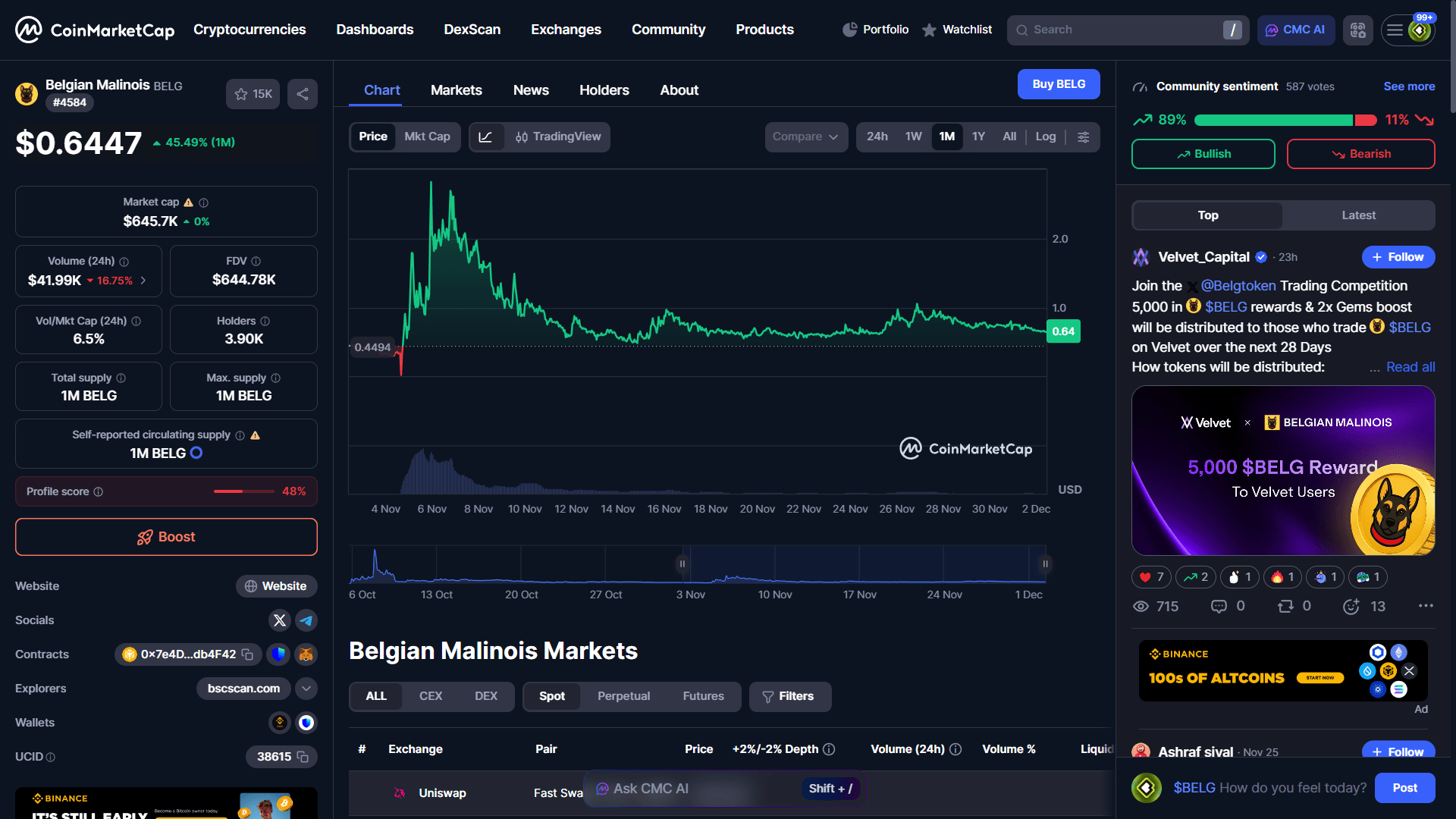
Task: Open the hamburger profile menu
Action: tap(1395, 30)
